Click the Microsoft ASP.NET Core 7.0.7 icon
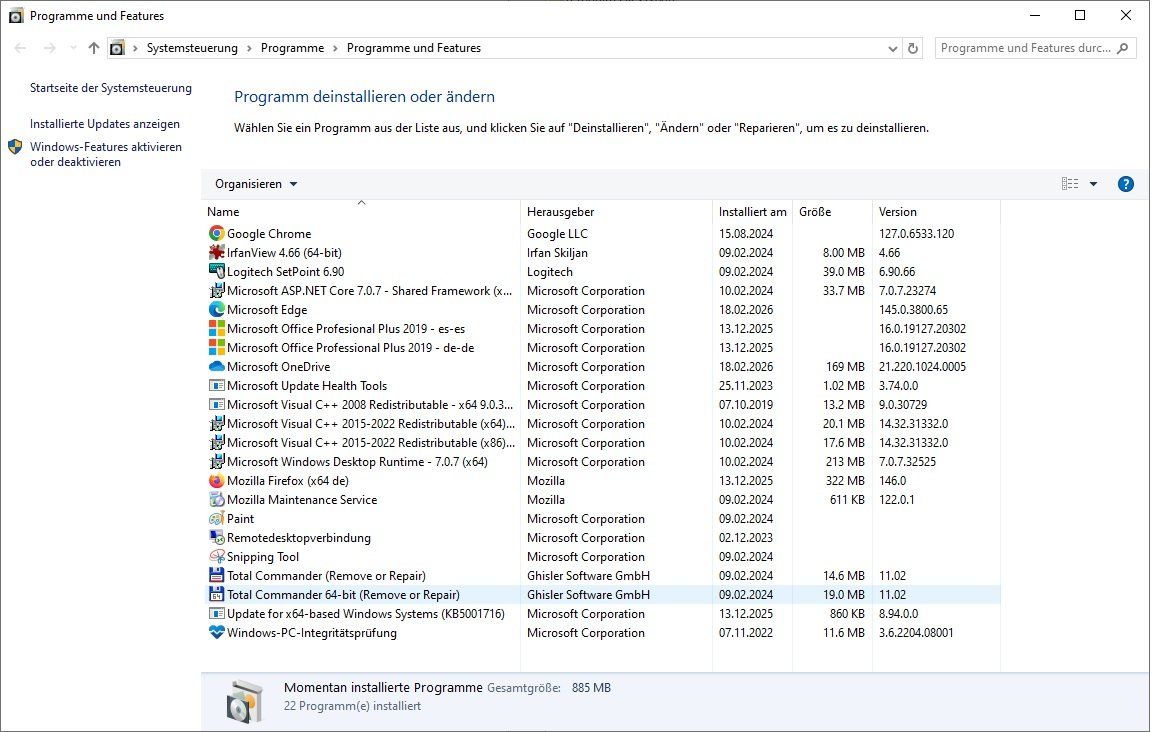The image size is (1152, 732). point(217,291)
